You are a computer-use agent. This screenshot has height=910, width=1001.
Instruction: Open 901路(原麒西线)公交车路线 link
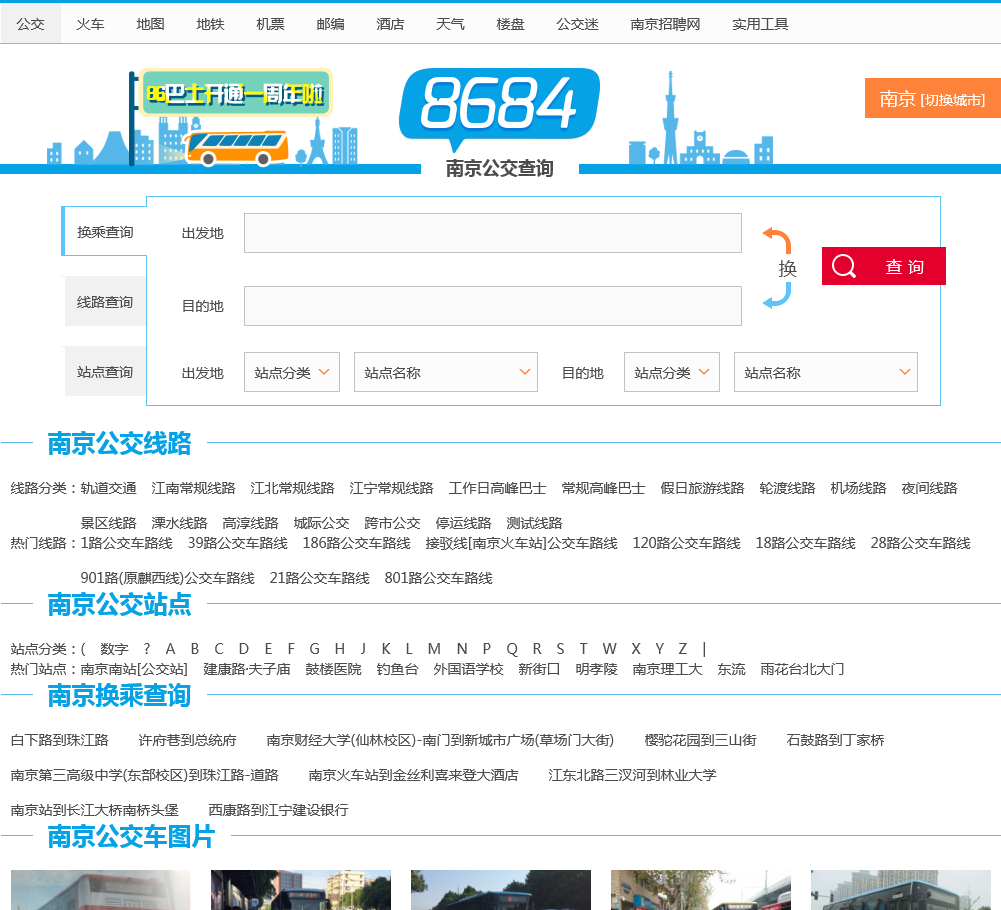click(x=167, y=579)
